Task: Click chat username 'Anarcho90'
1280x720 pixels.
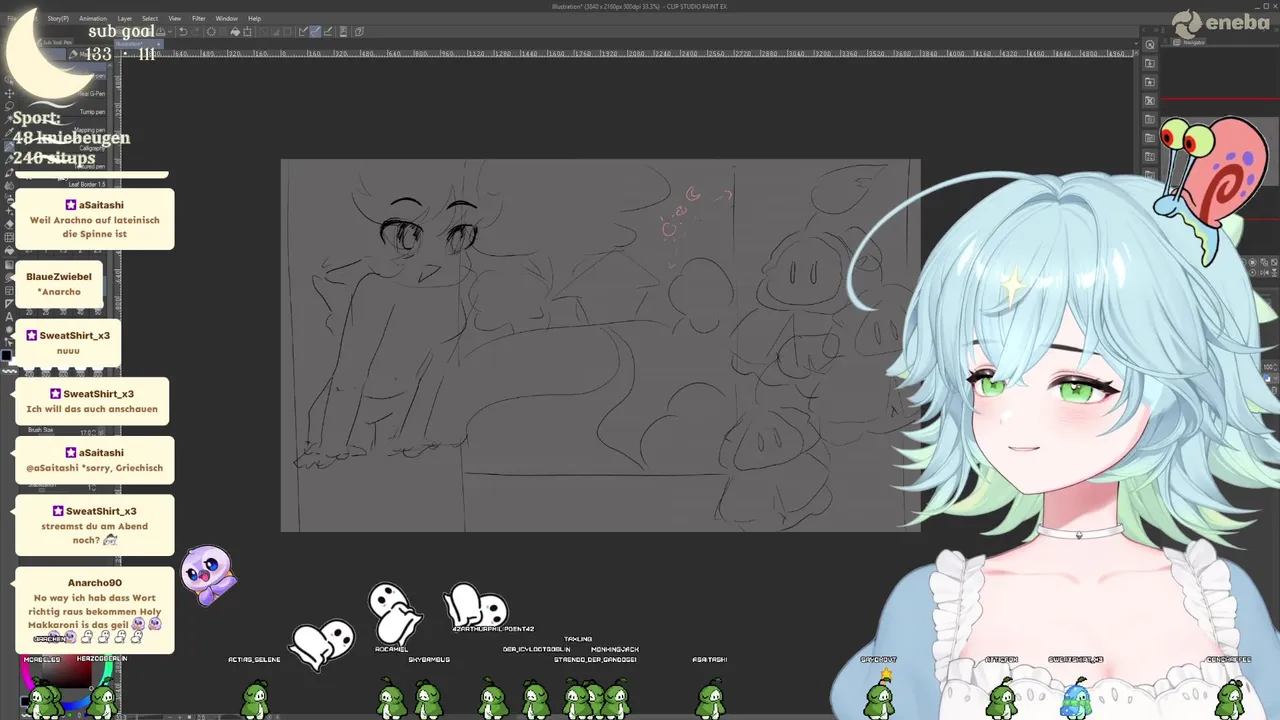Action: (x=95, y=583)
